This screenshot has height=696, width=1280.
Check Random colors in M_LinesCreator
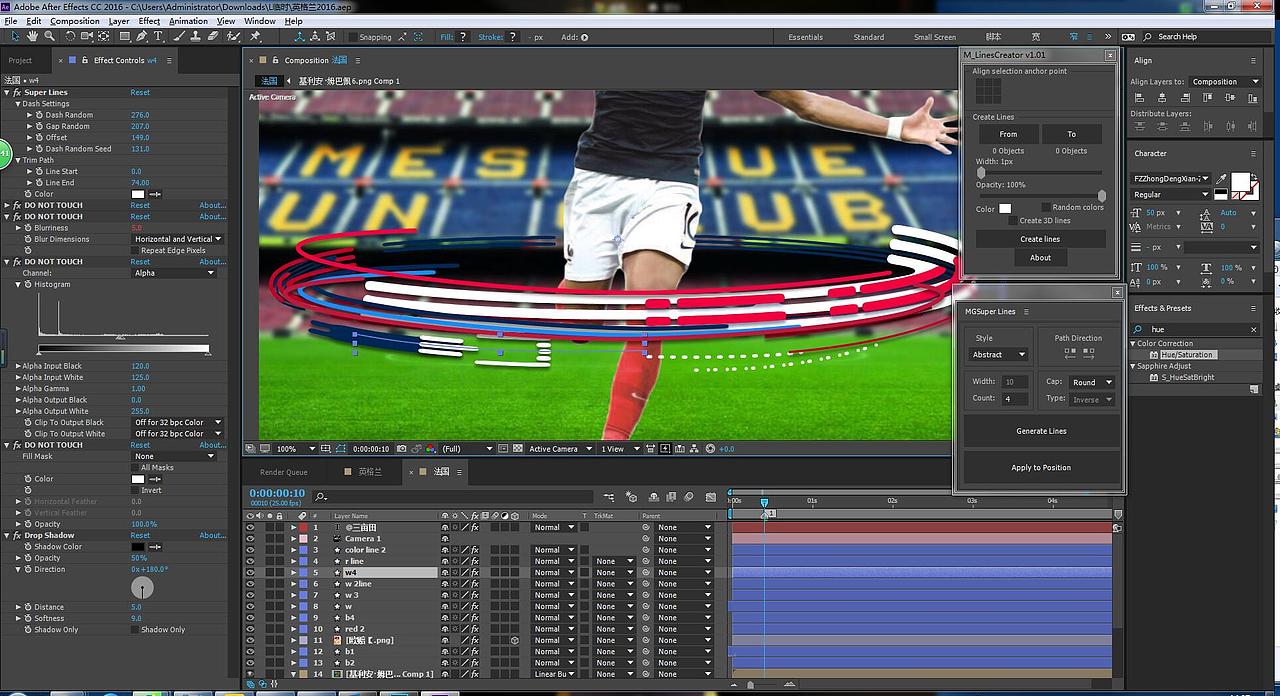[x=1046, y=207]
